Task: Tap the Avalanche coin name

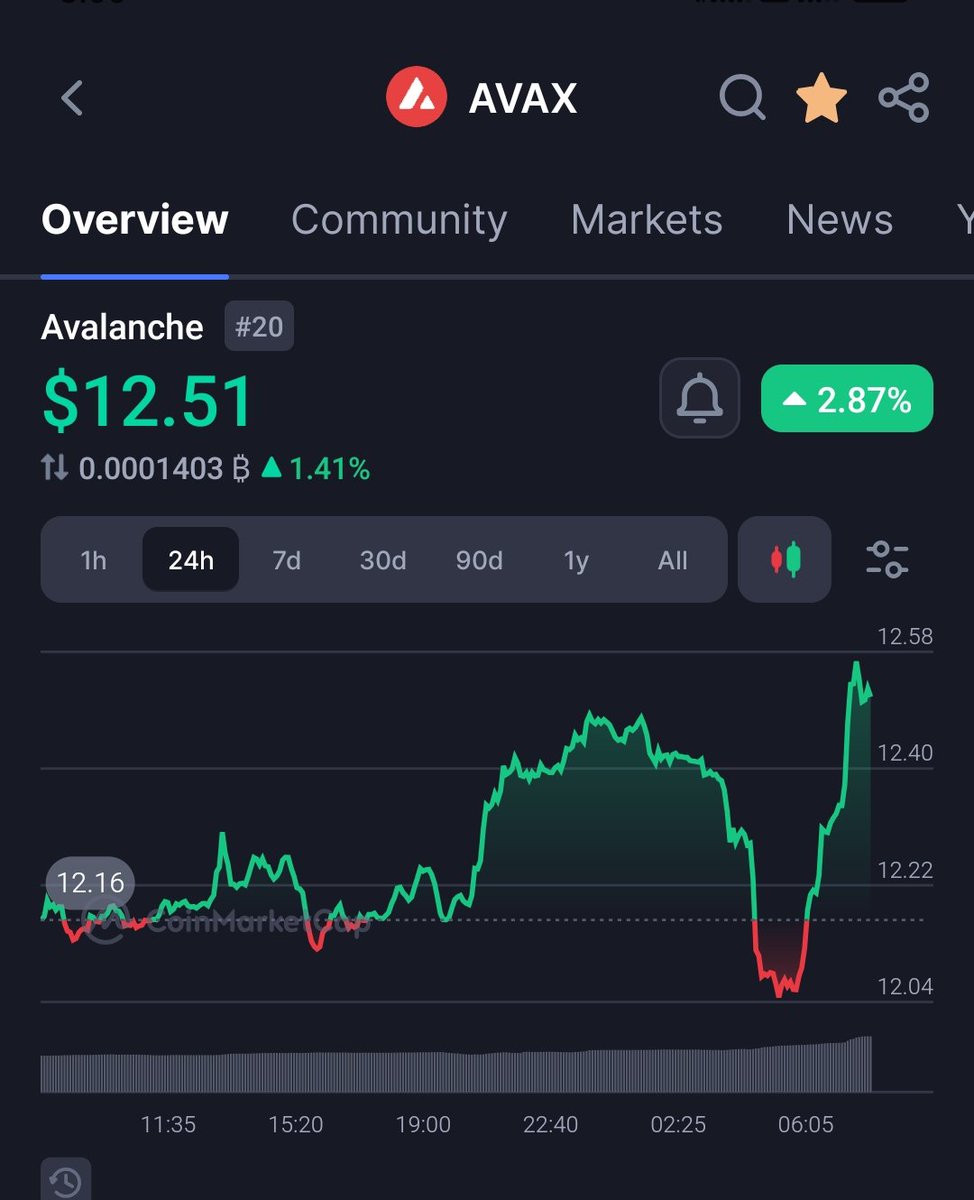Action: tap(122, 327)
